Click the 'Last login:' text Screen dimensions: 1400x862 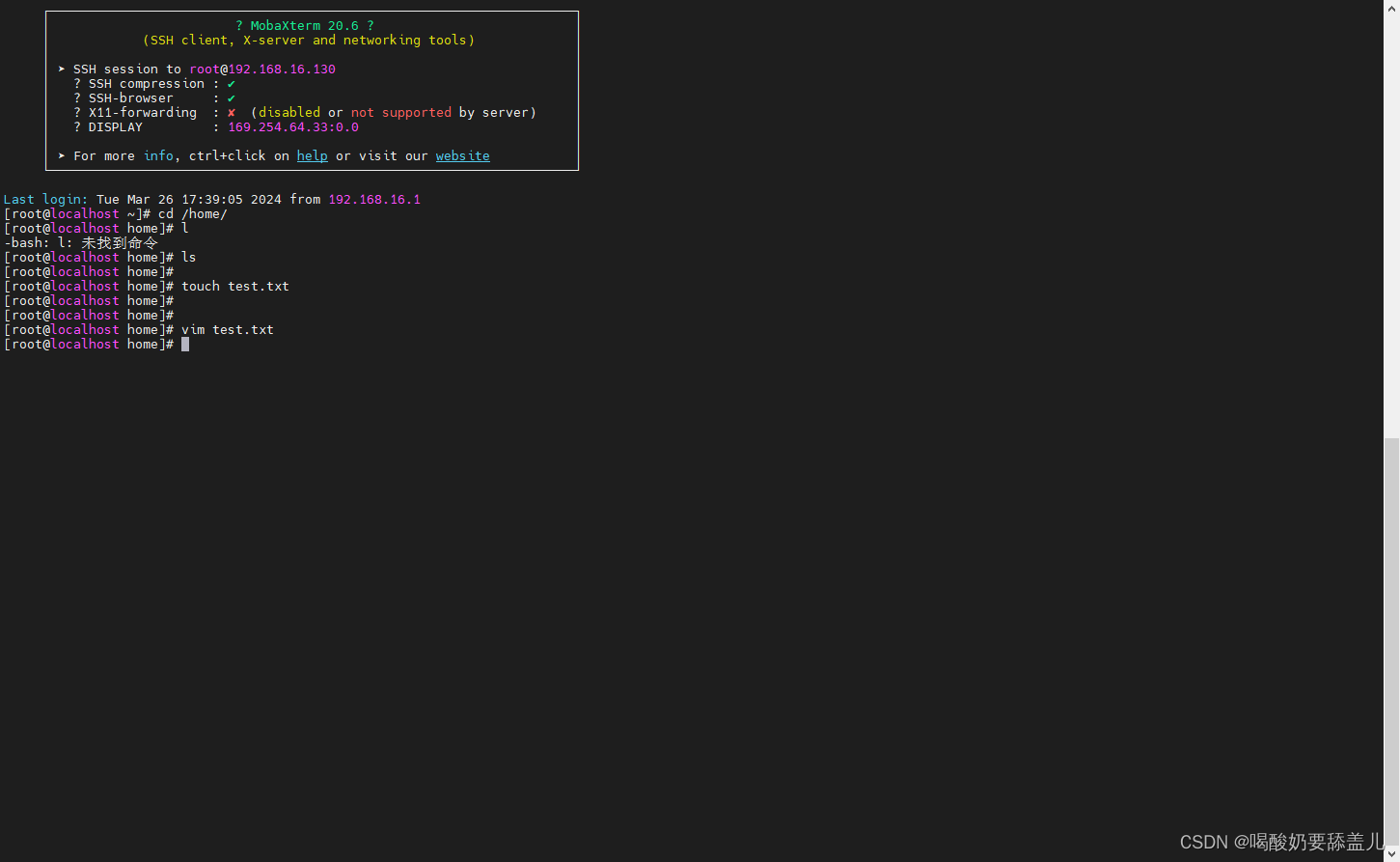click(46, 200)
